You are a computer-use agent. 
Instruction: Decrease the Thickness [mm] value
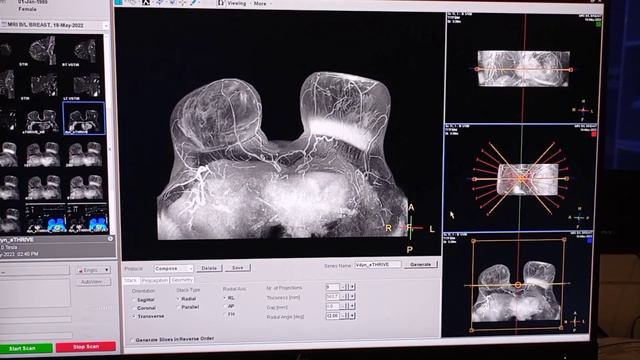(x=344, y=296)
